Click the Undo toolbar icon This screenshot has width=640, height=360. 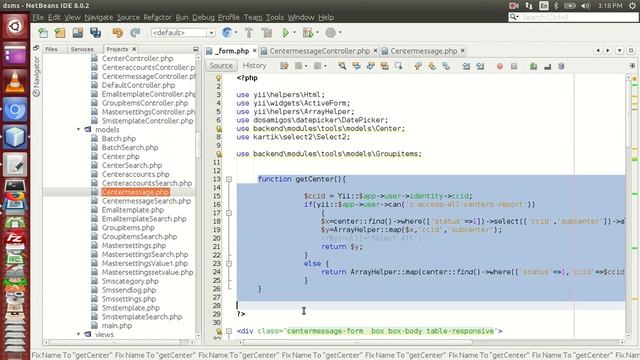tap(118, 33)
